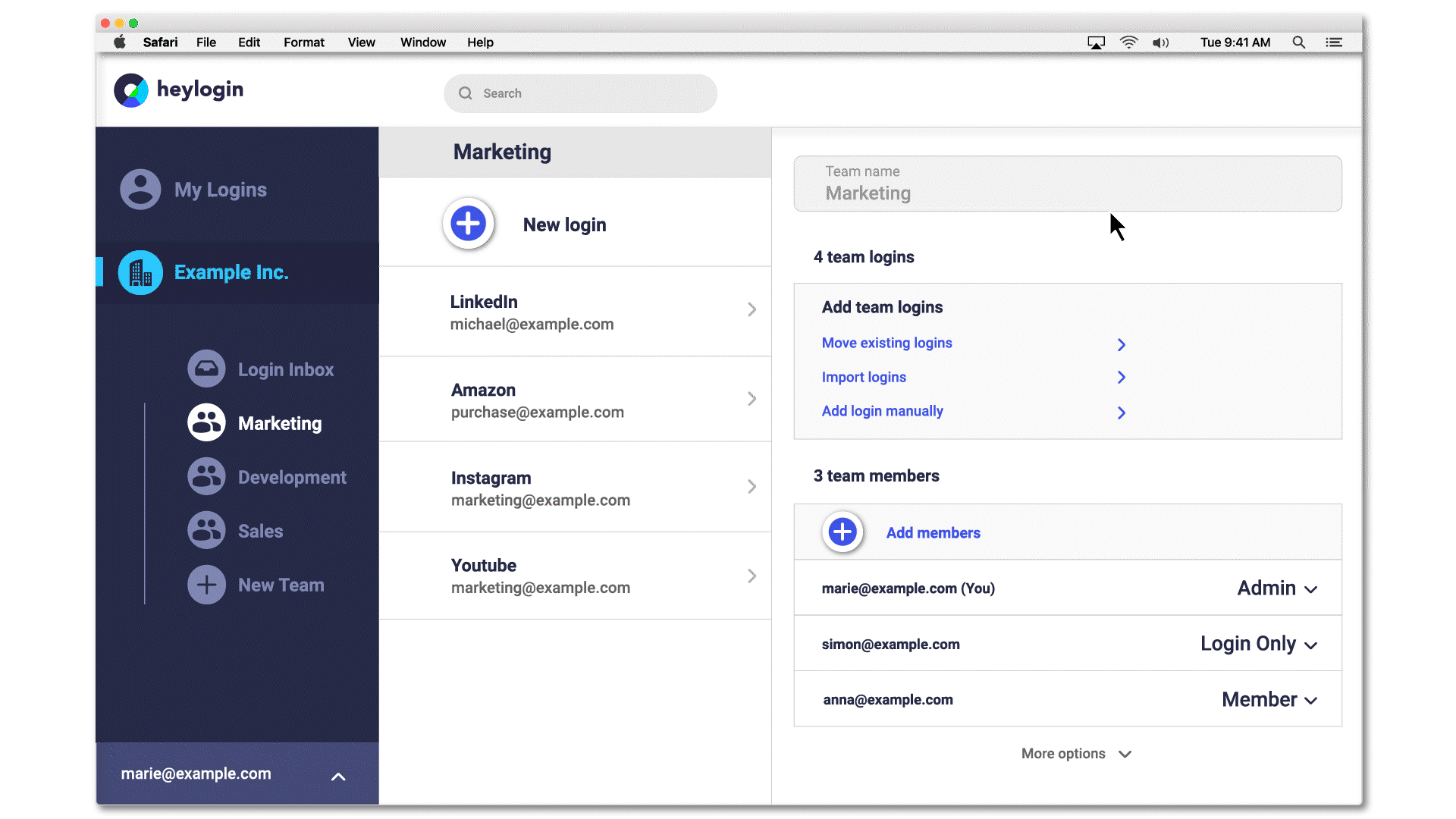Viewport: 1456px width, 819px height.
Task: Expand the Add login manually arrow
Action: [x=1122, y=413]
